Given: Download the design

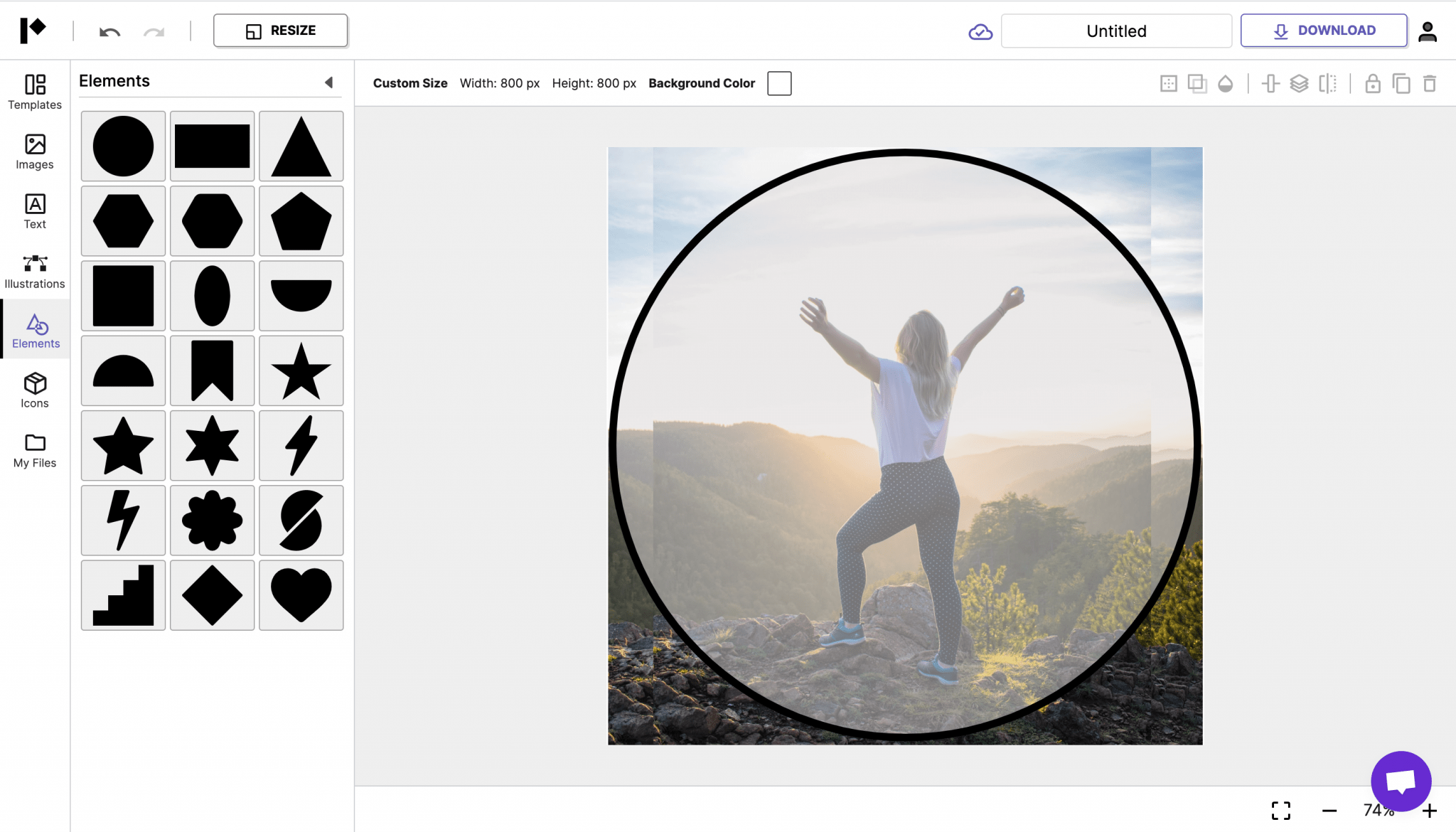Looking at the screenshot, I should (1324, 30).
